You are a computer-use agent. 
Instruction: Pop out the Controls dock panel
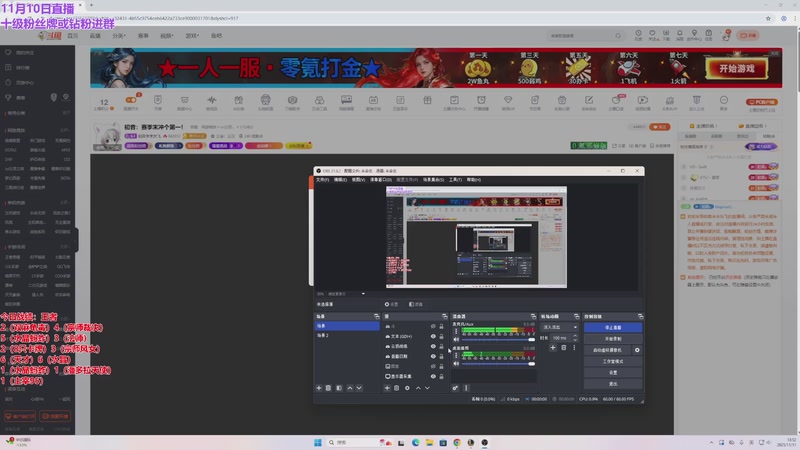click(x=640, y=317)
